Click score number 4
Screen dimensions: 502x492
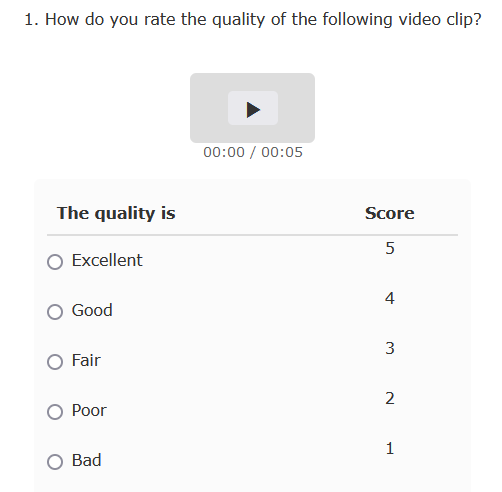[390, 298]
